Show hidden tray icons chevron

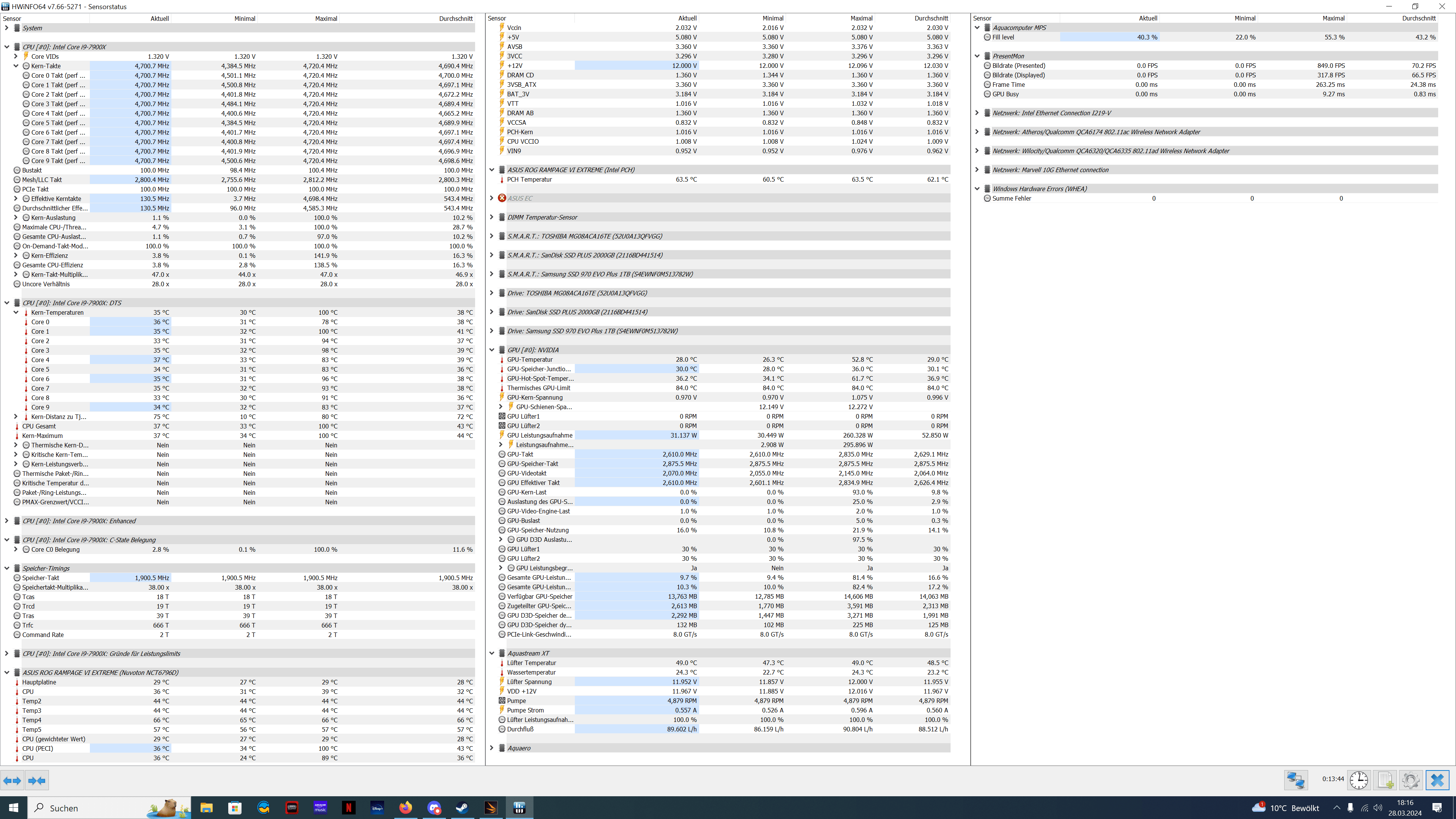pyautogui.click(x=1337, y=808)
